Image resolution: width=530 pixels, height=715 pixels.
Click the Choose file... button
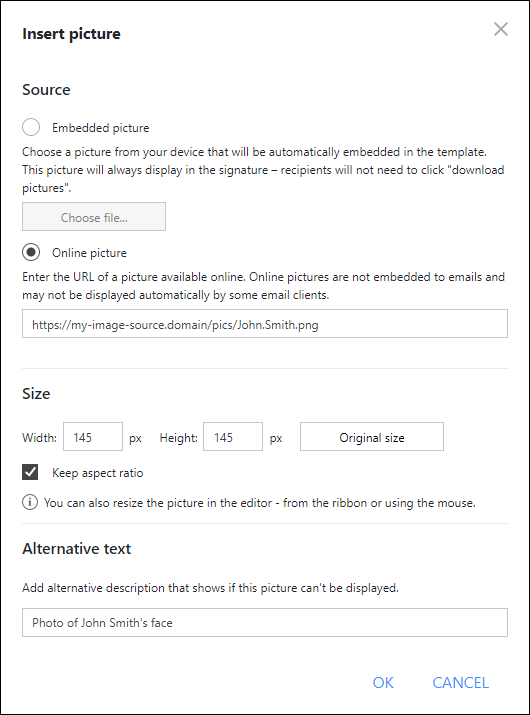(94, 217)
